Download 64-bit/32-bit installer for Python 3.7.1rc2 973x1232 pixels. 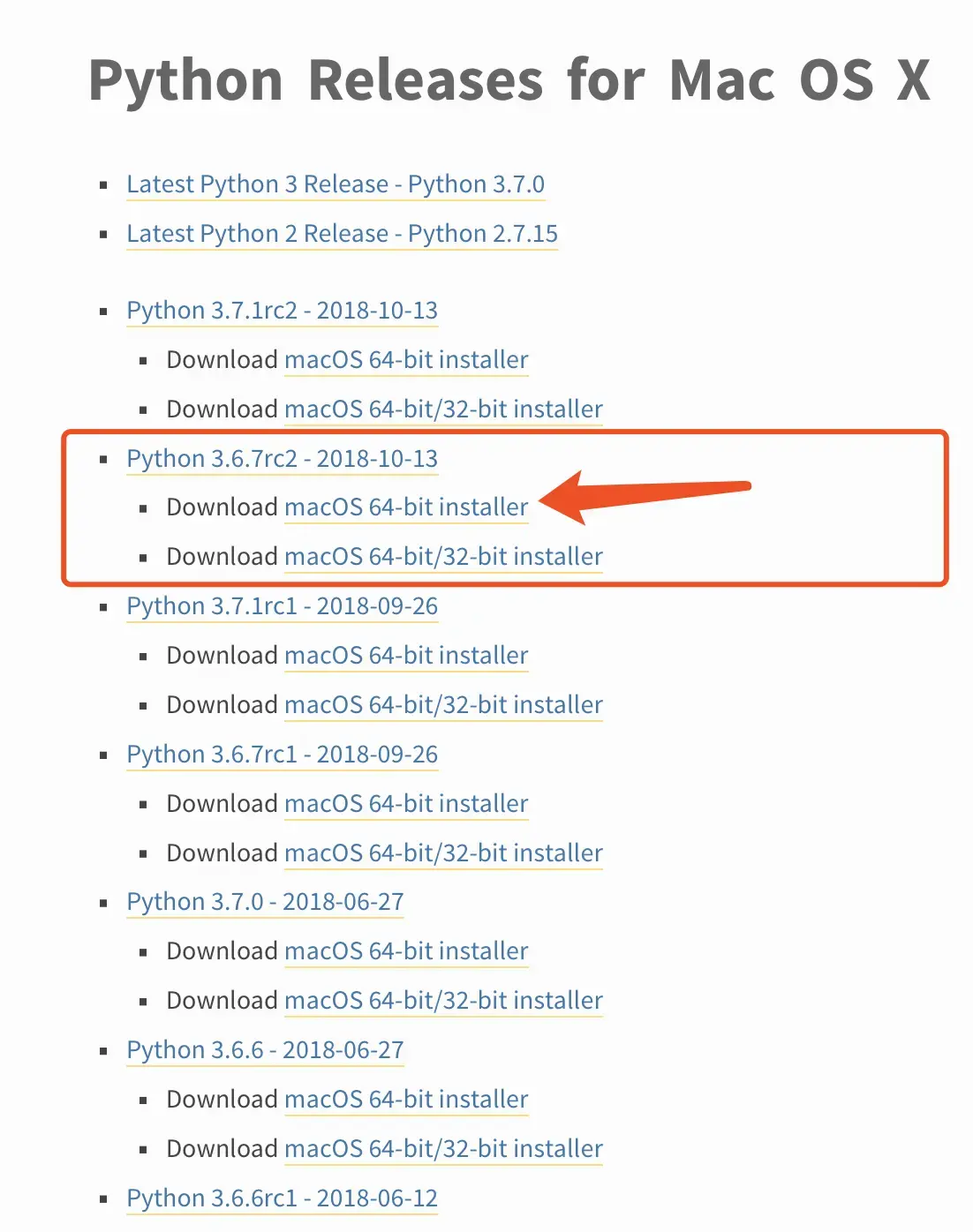pyautogui.click(x=443, y=409)
